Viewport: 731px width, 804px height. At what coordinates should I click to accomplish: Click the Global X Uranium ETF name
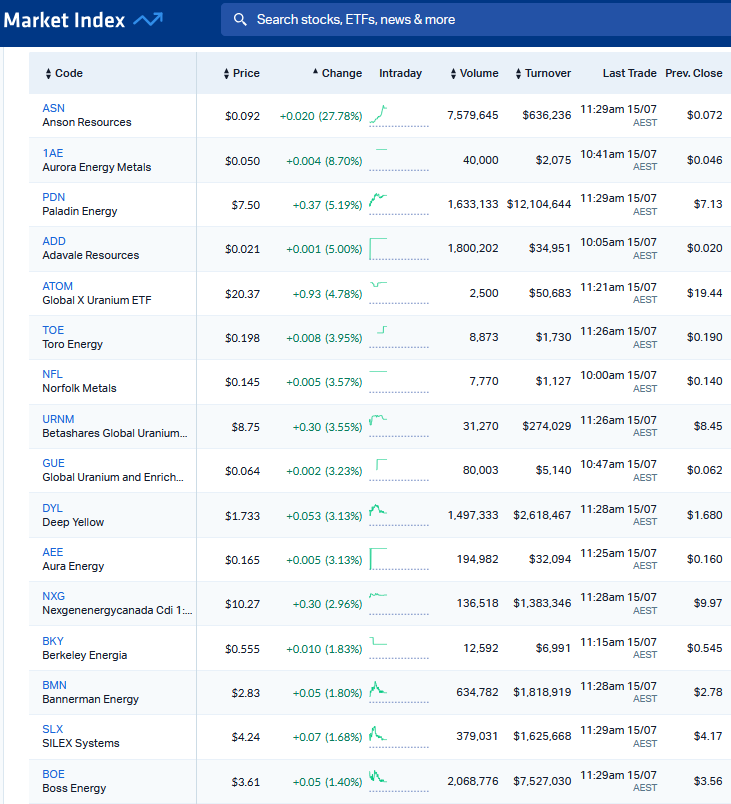click(x=96, y=300)
